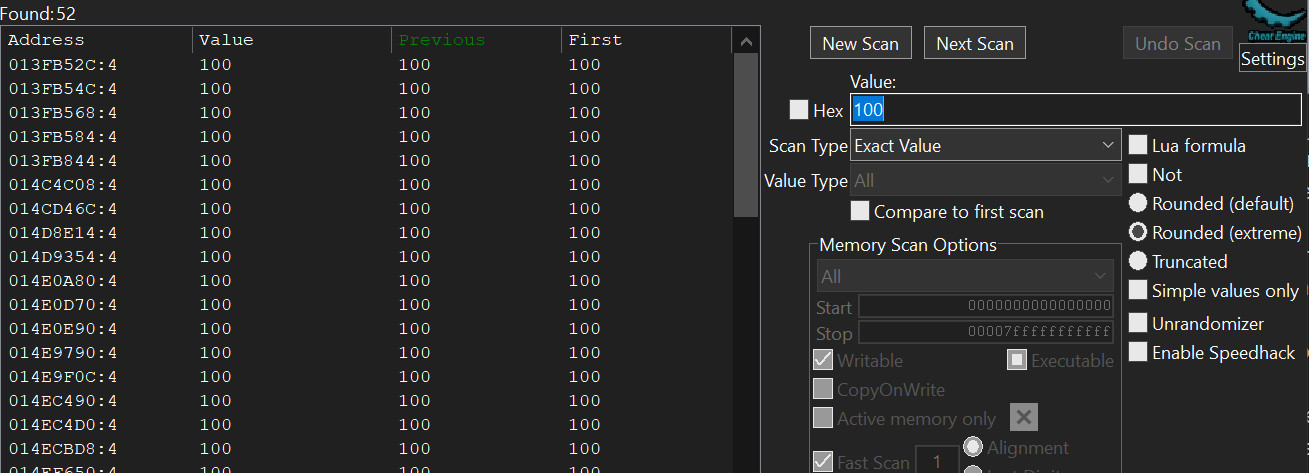The width and height of the screenshot is (1309, 473).
Task: Toggle the Lua formula checkbox
Action: (x=1138, y=146)
